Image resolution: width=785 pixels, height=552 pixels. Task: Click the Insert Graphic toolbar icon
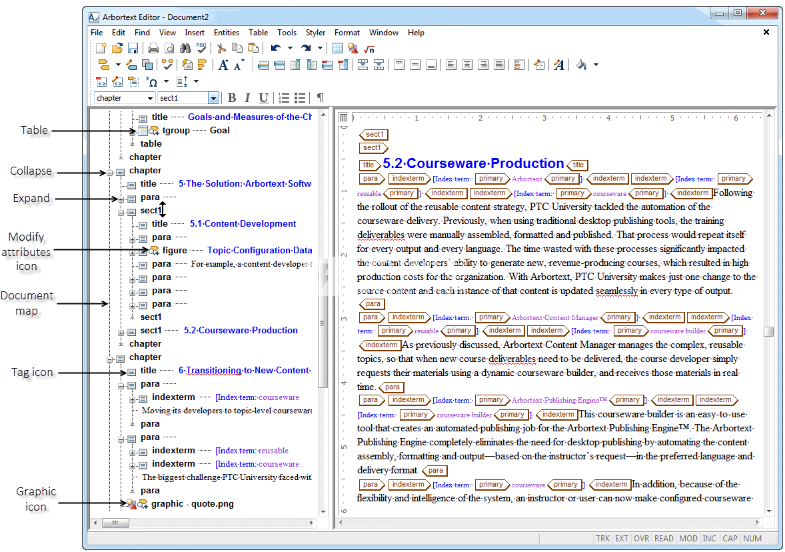pos(353,48)
